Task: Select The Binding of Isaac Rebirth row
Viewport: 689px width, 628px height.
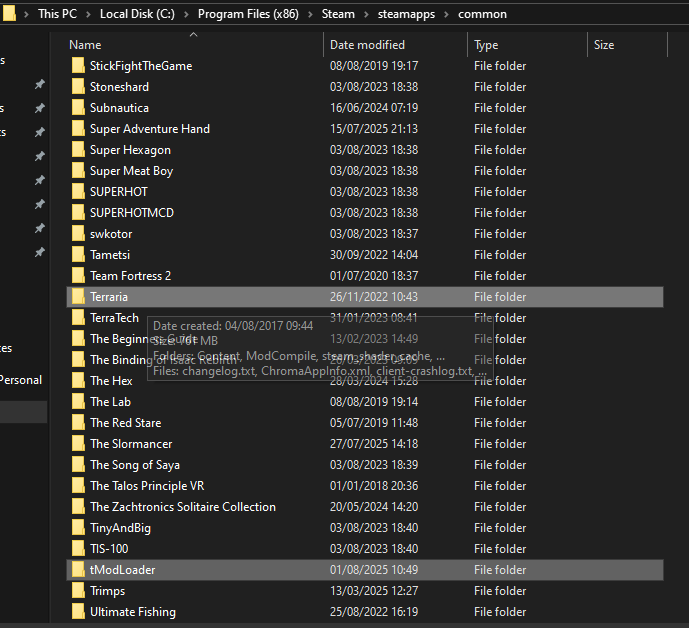Action: [365, 360]
